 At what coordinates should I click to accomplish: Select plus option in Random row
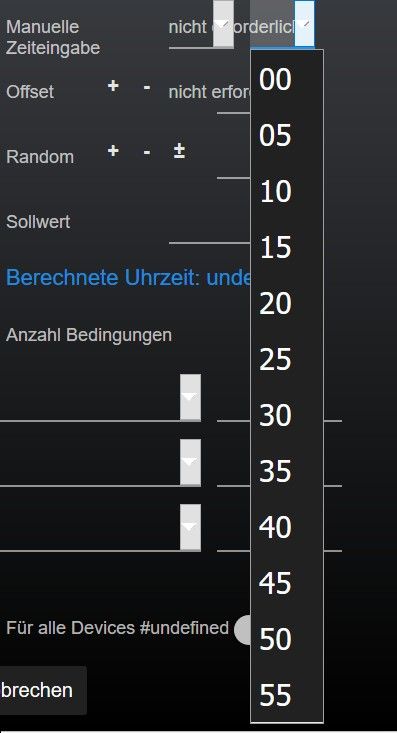[x=113, y=151]
